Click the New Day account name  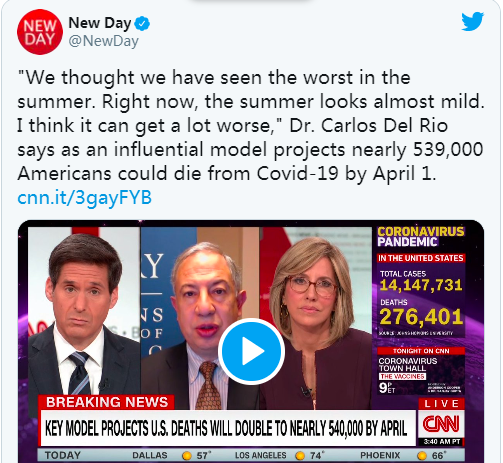tap(100, 23)
